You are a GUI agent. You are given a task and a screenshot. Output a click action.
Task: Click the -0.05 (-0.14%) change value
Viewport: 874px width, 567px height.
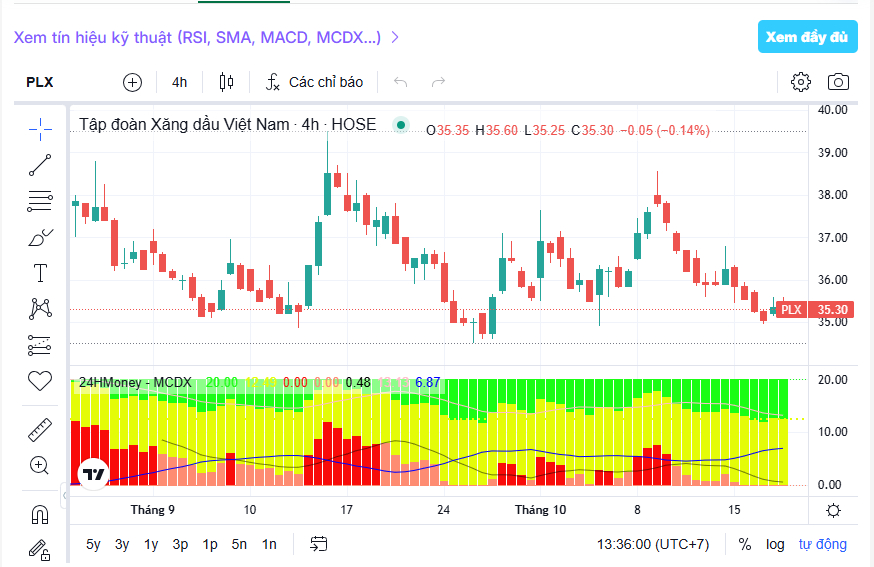665,130
